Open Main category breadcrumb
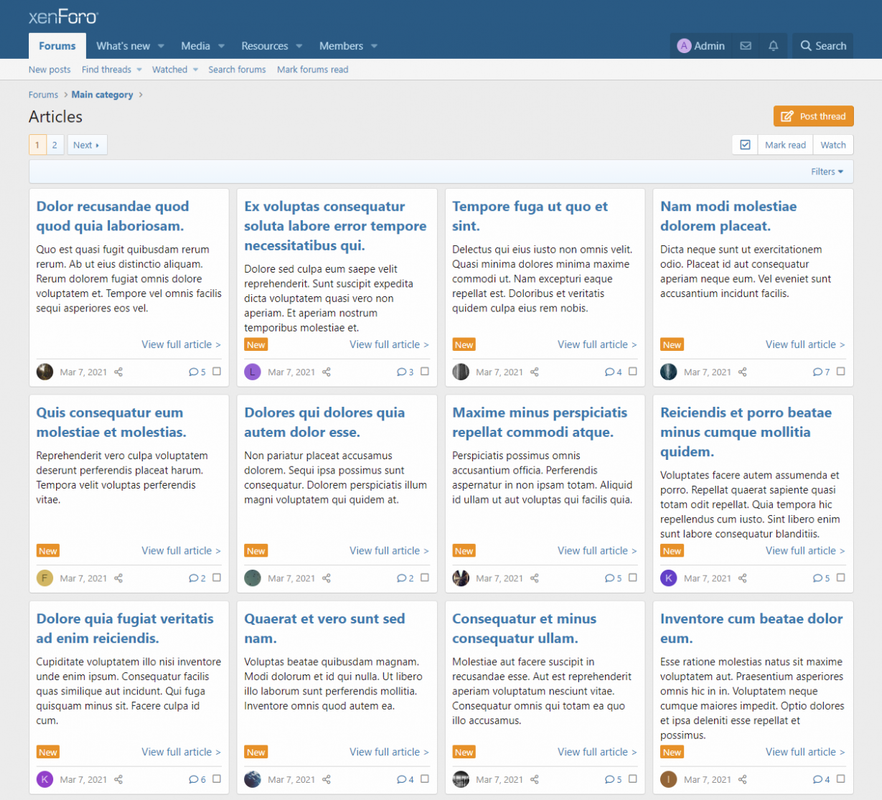The width and height of the screenshot is (882, 800). (x=102, y=95)
